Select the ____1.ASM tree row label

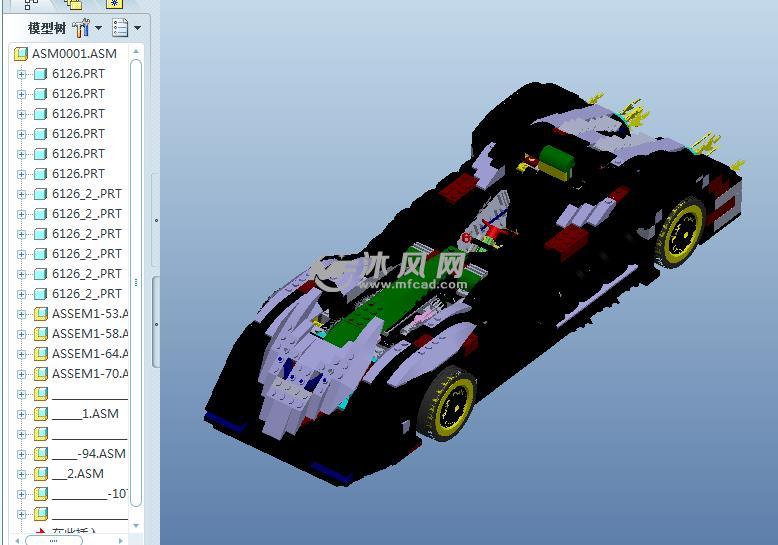85,413
